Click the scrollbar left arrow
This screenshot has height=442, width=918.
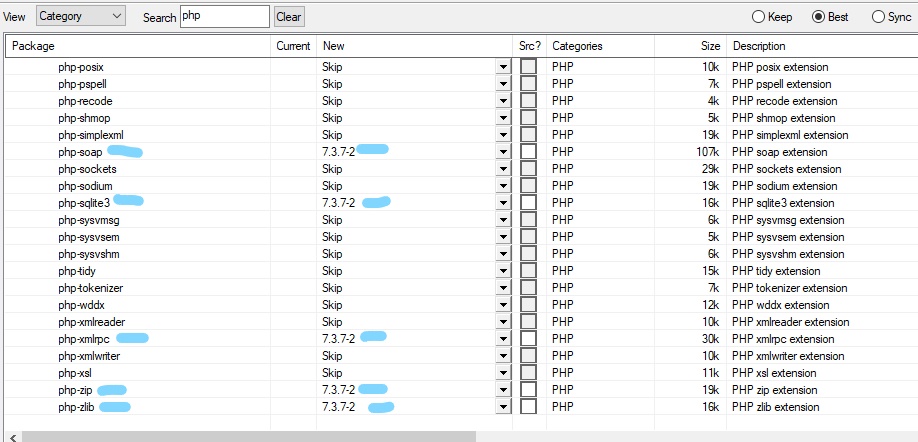pyautogui.click(x=12, y=437)
